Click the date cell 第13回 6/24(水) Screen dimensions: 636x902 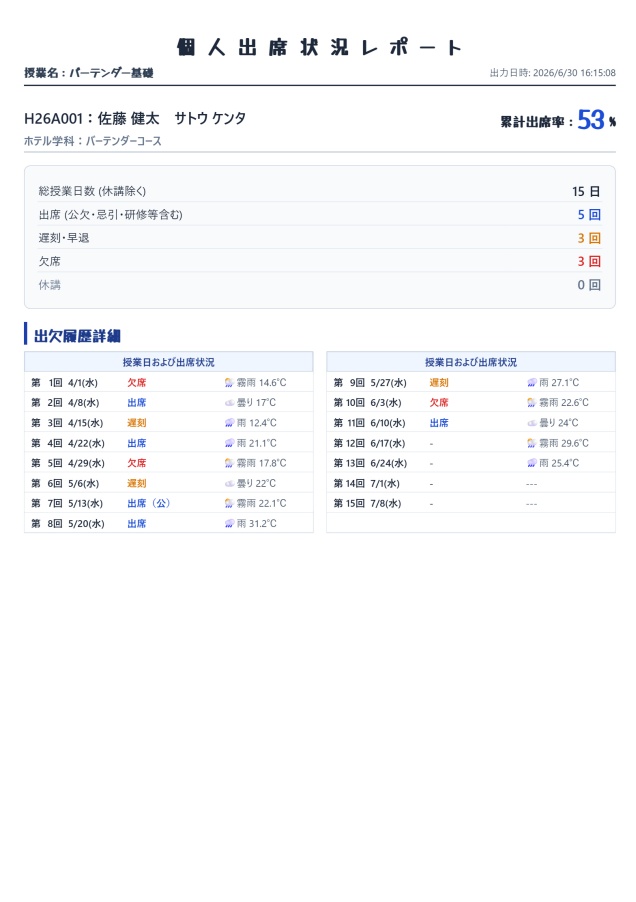click(370, 463)
